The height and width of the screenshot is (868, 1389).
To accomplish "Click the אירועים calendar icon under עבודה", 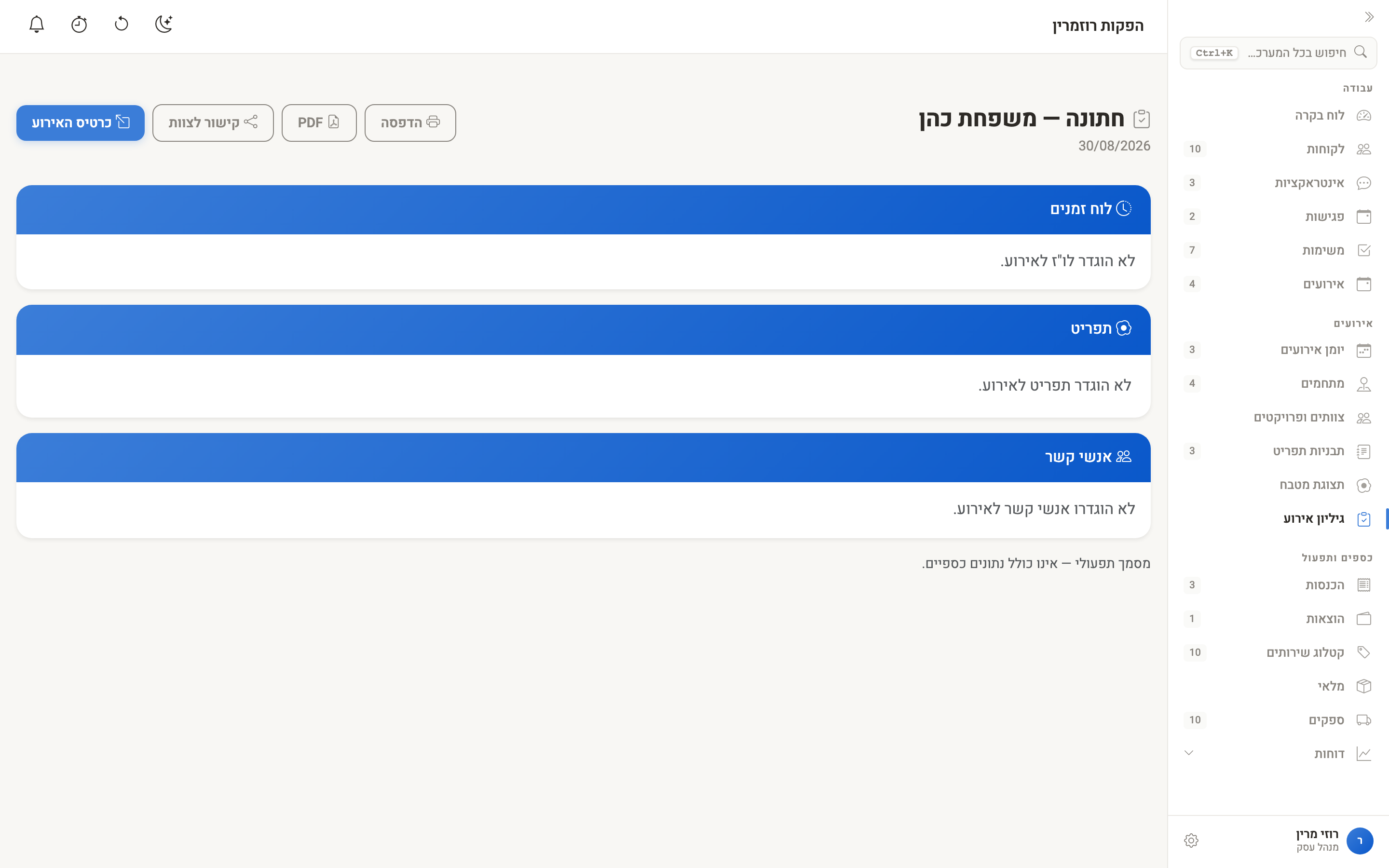I will (x=1364, y=284).
